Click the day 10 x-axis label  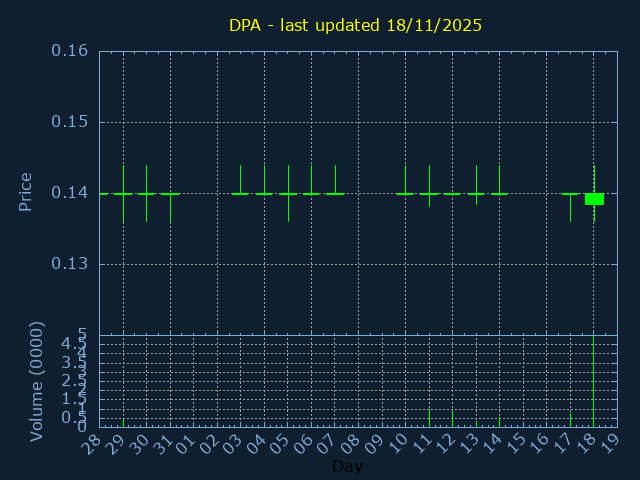click(x=398, y=443)
